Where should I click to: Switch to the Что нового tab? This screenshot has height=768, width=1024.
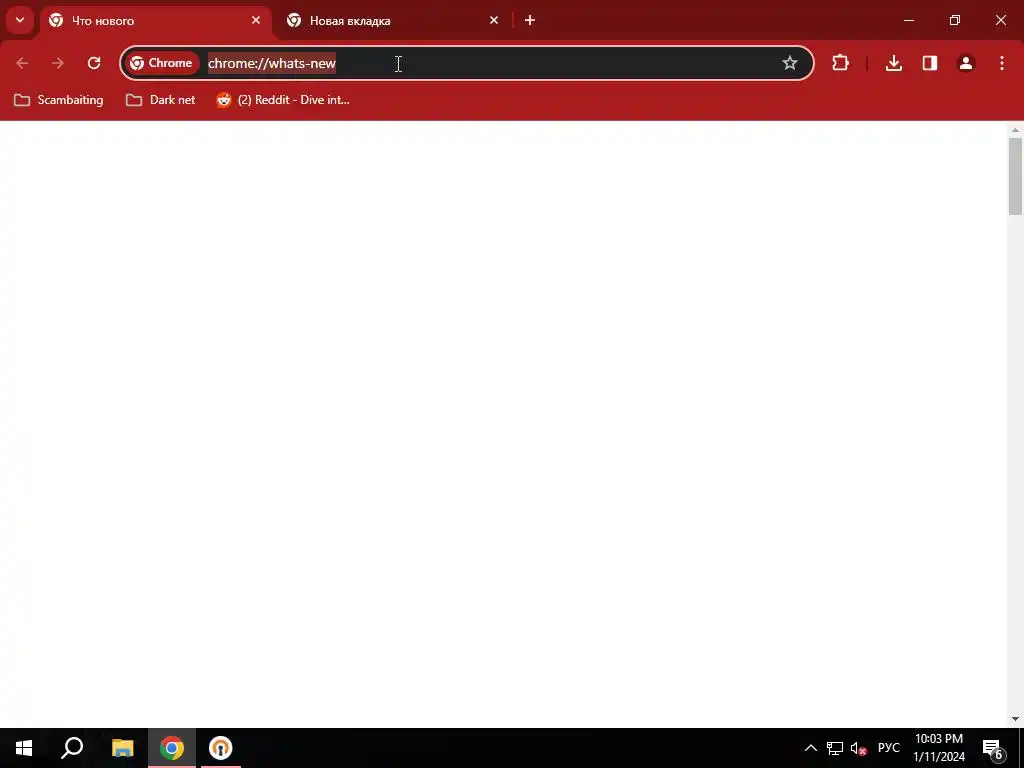click(156, 21)
